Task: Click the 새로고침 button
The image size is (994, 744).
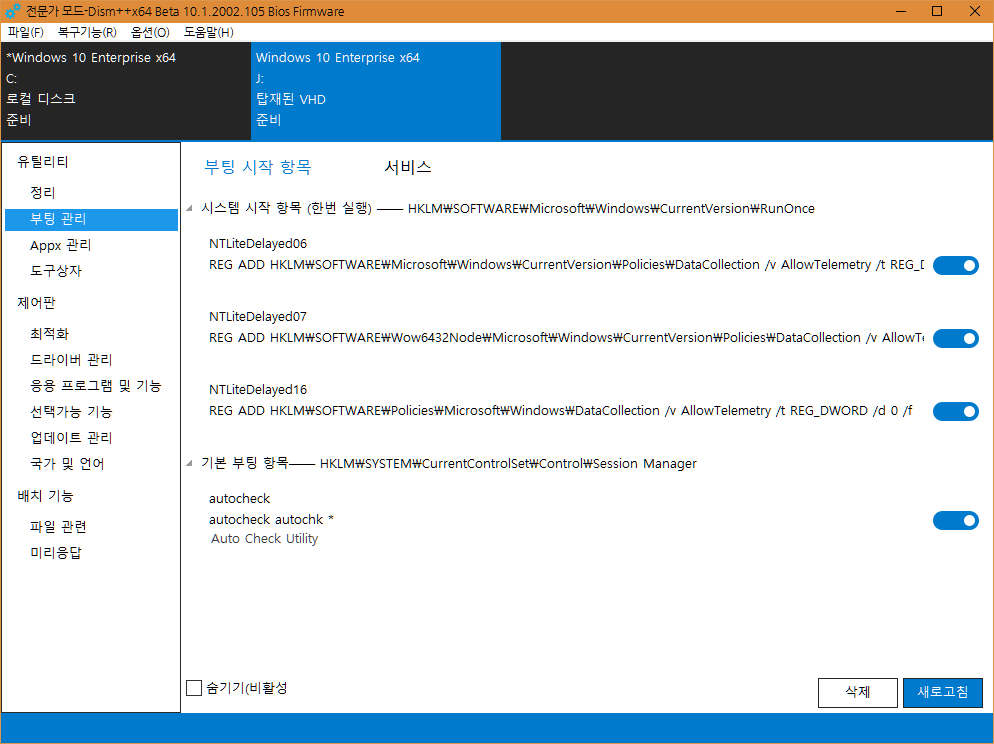Action: [x=943, y=692]
